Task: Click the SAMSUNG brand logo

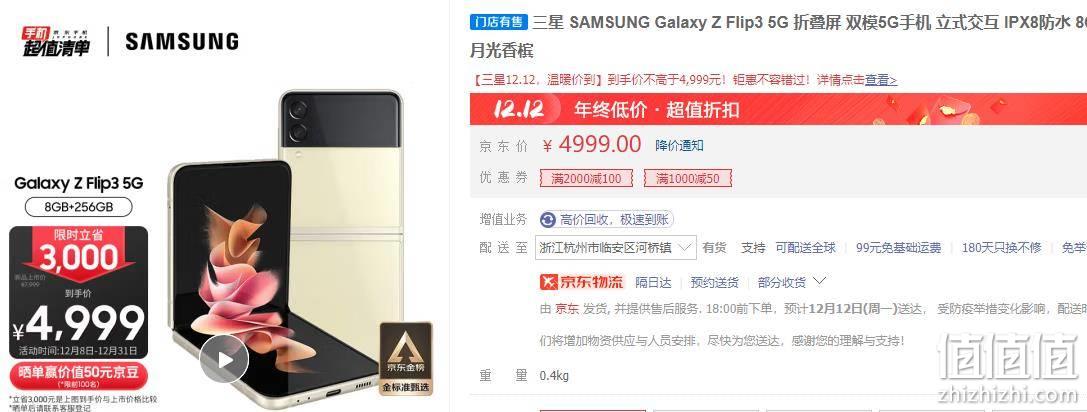Action: coord(182,42)
